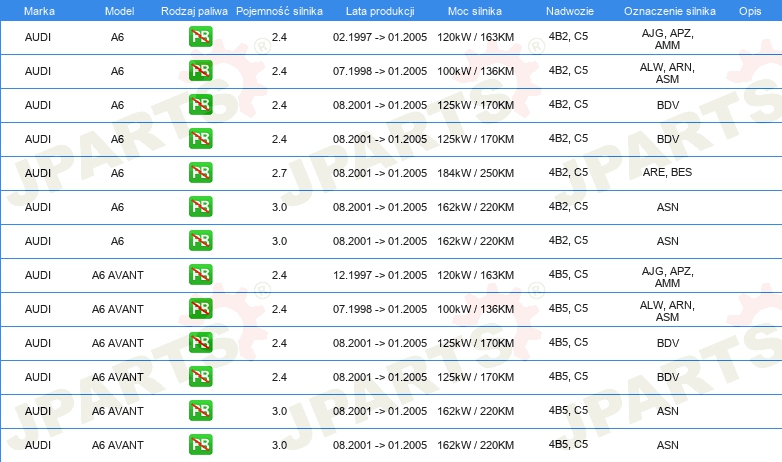Click the ARE, BES engine code cell
This screenshot has height=462, width=782.
point(667,172)
